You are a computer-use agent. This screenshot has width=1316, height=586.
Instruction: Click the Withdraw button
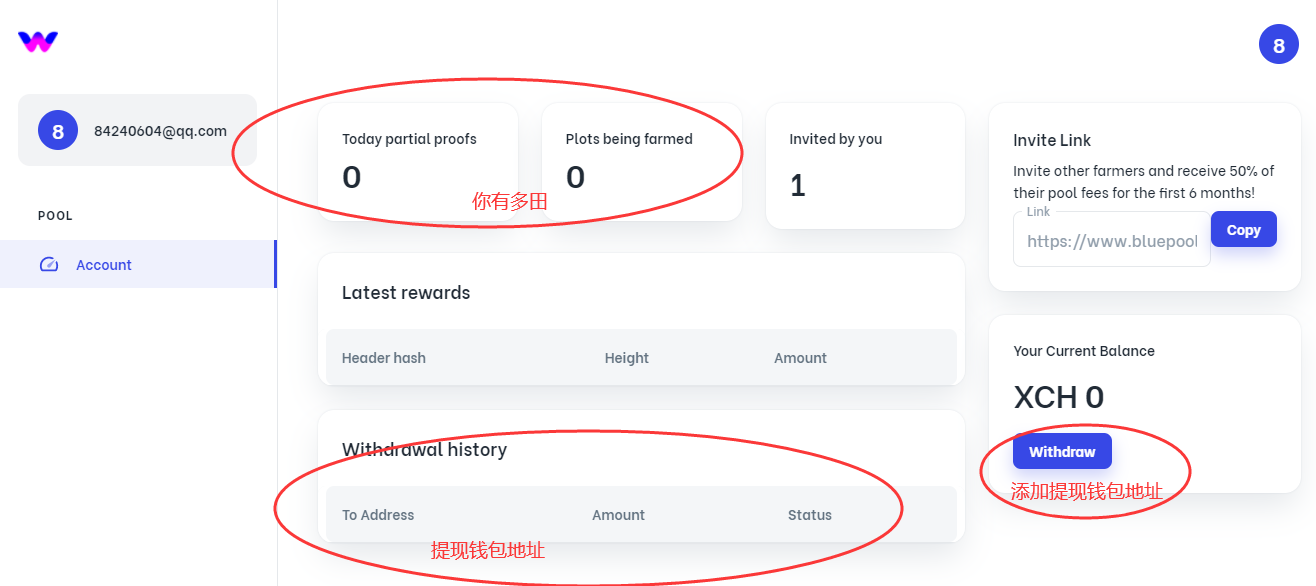1061,452
